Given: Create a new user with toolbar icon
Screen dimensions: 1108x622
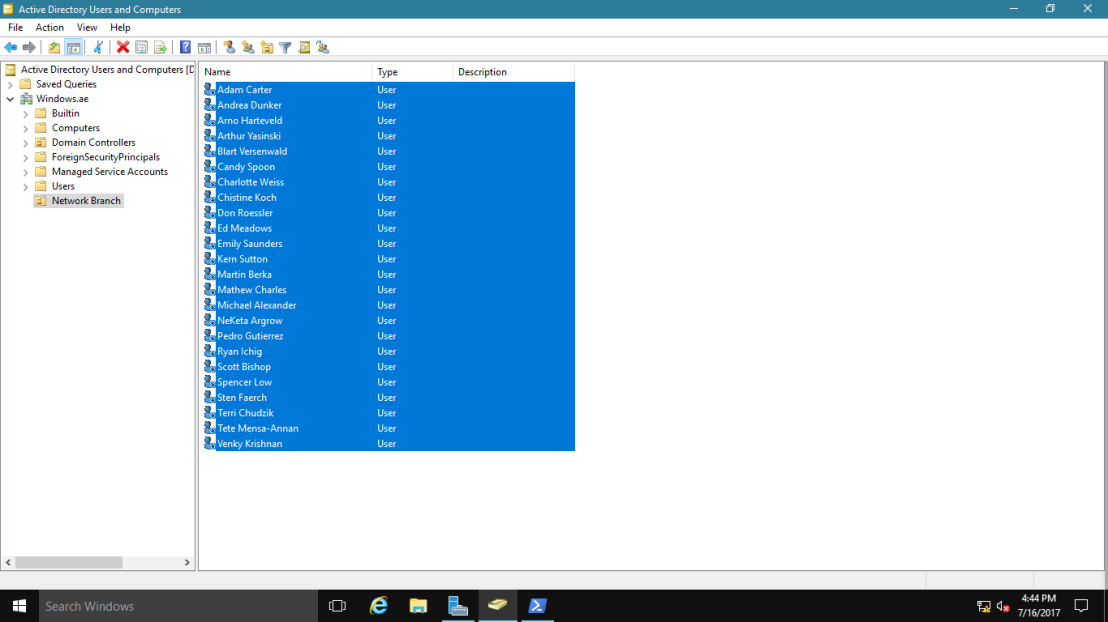Looking at the screenshot, I should (229, 47).
